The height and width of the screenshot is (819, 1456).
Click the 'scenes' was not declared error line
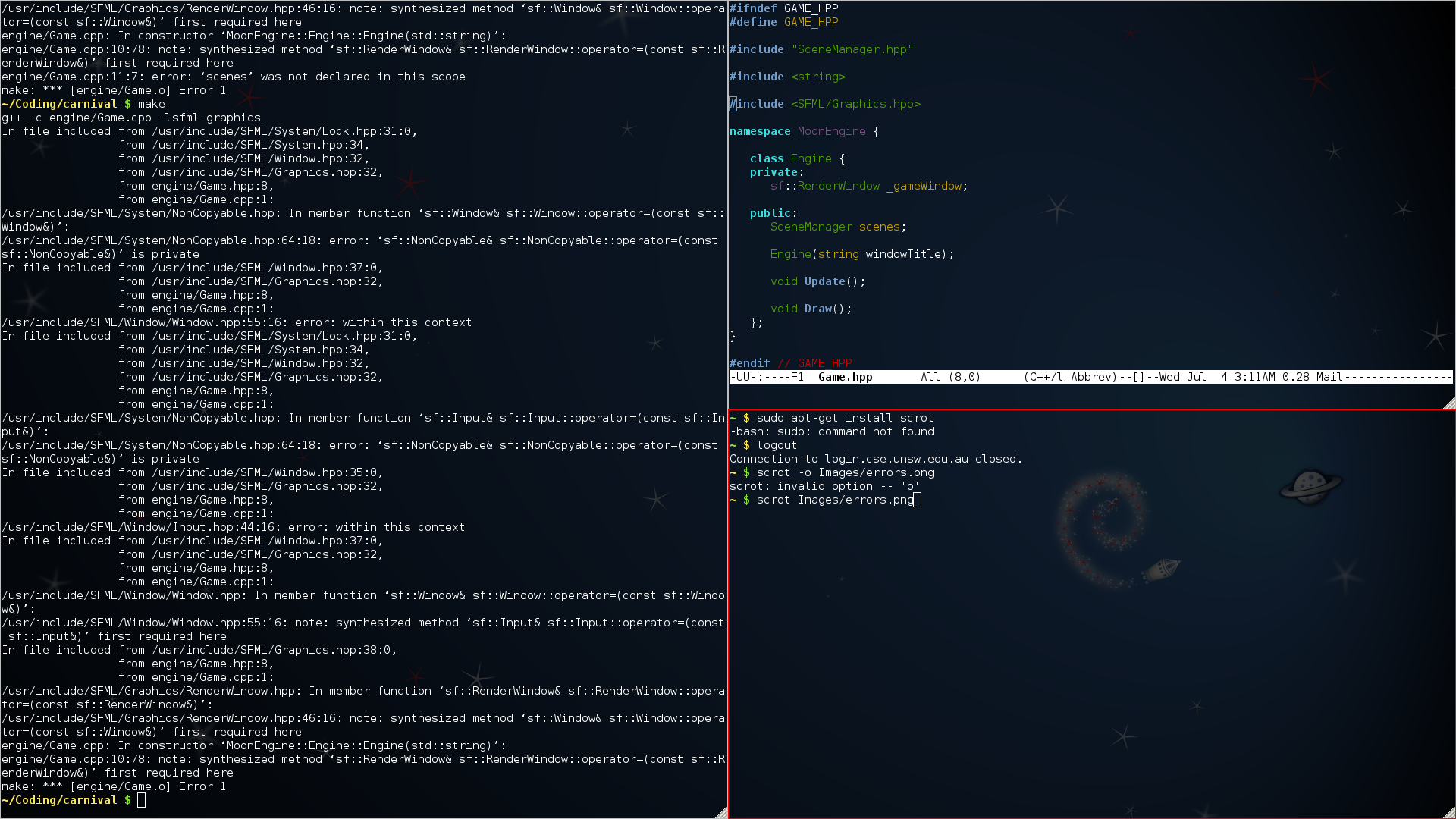click(x=234, y=77)
